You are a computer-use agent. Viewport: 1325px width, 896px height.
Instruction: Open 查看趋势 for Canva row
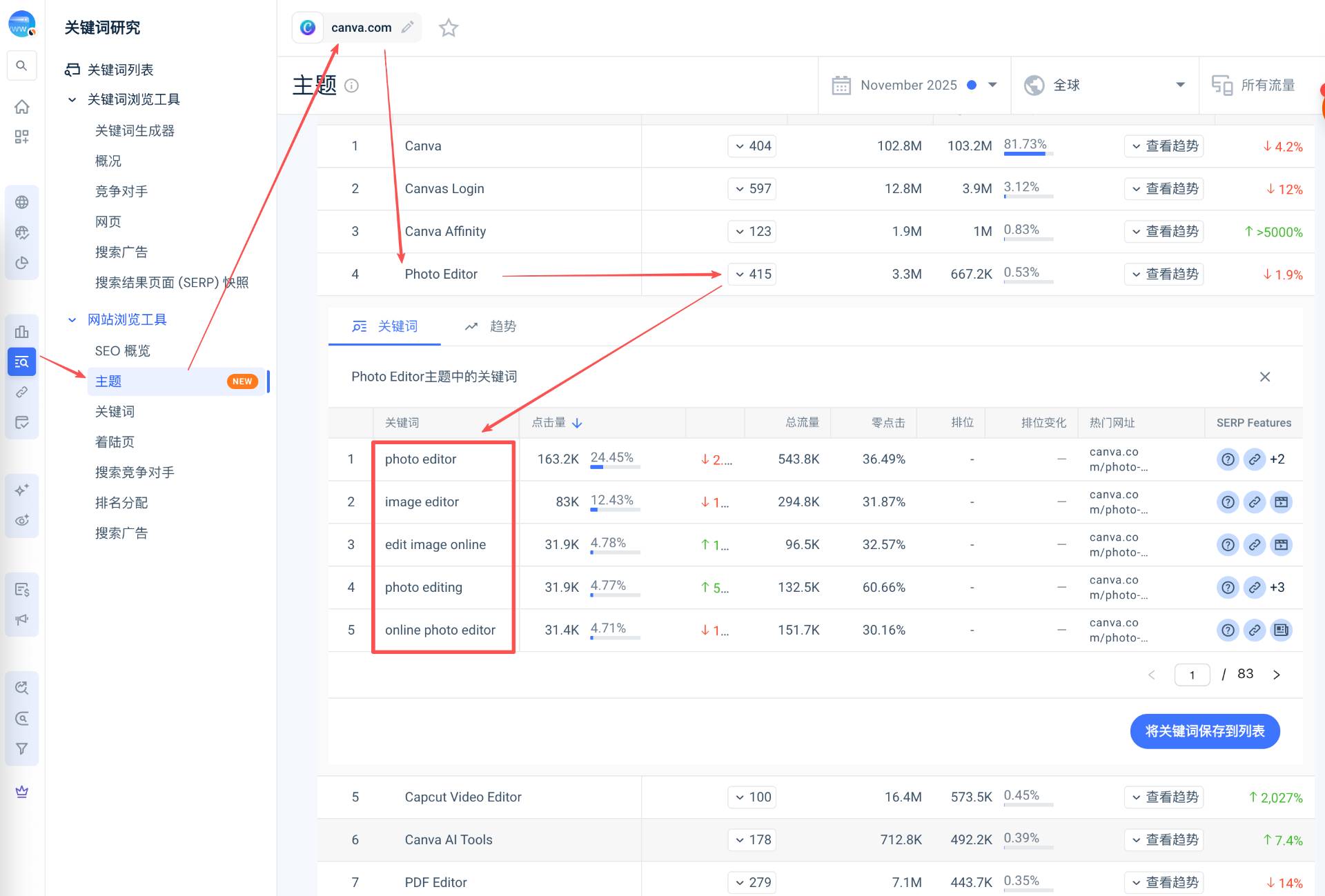1164,146
